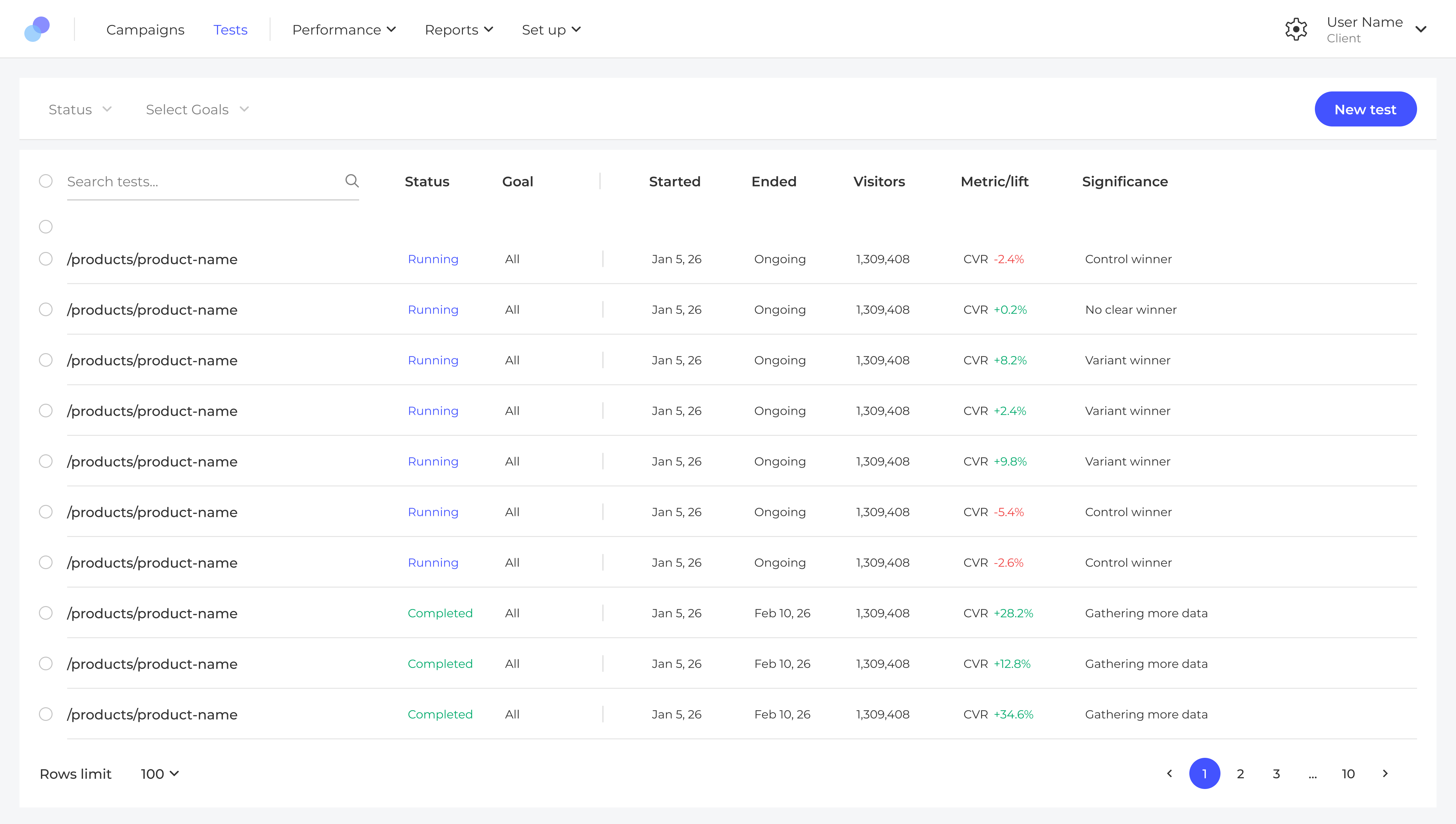
Task: Select the row with CVR -2.4%
Action: (46, 259)
